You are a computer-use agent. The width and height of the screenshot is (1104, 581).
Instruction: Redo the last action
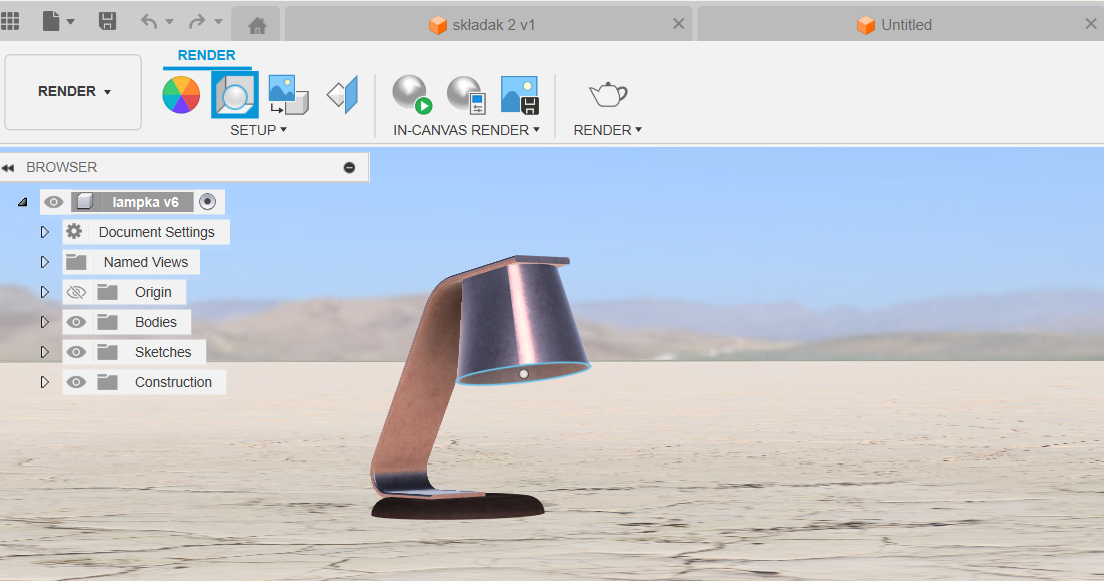tap(197, 21)
